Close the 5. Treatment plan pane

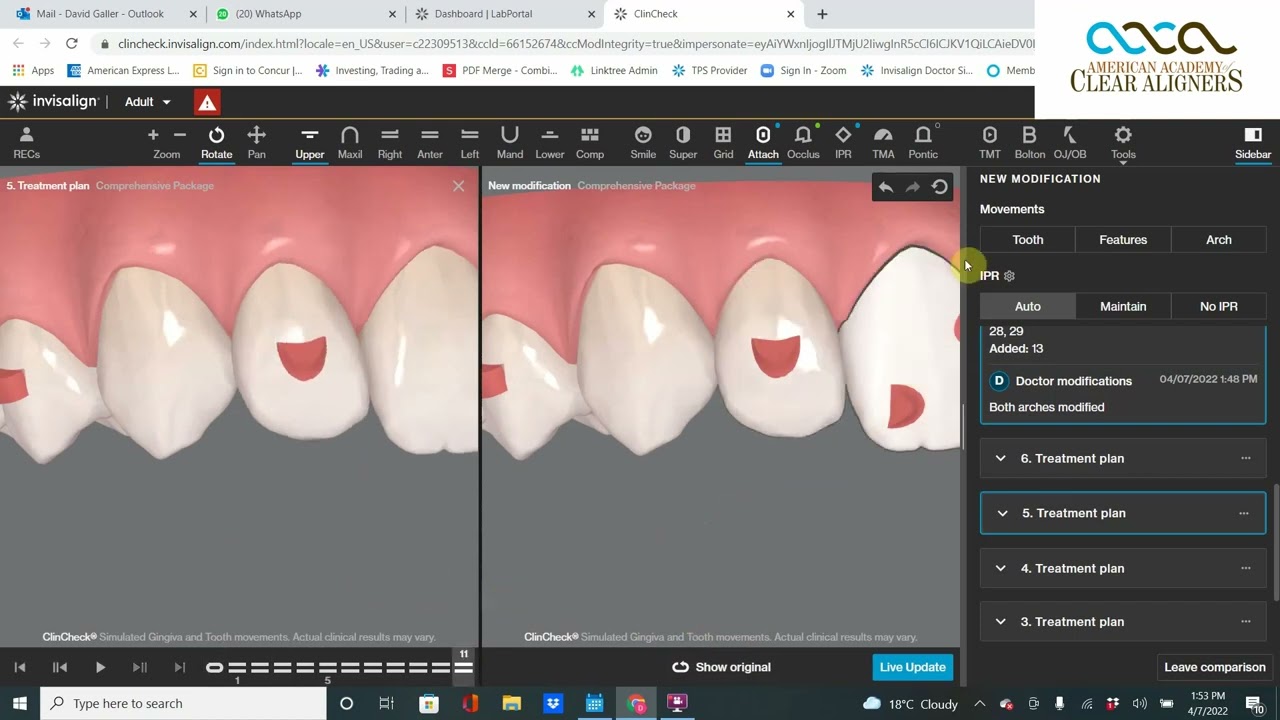pyautogui.click(x=459, y=186)
